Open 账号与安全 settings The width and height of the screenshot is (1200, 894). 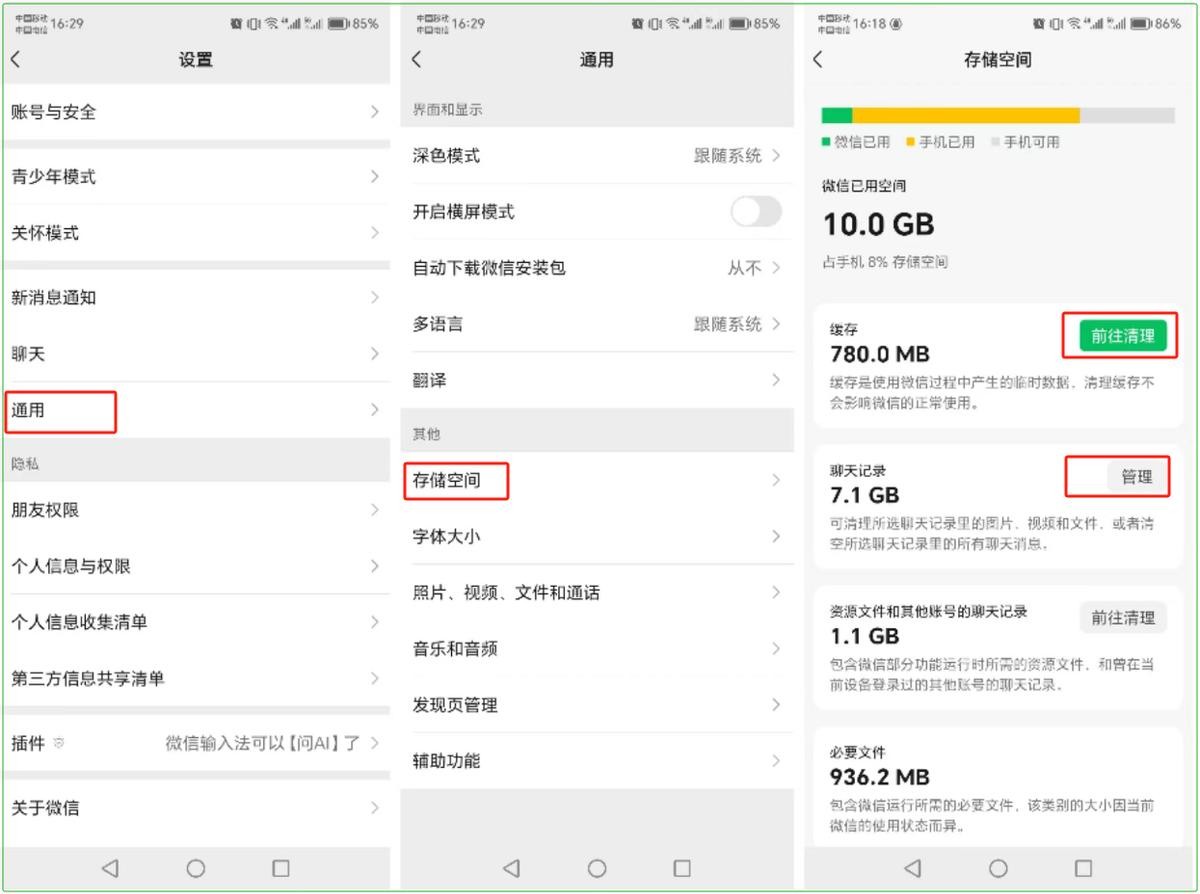click(195, 112)
